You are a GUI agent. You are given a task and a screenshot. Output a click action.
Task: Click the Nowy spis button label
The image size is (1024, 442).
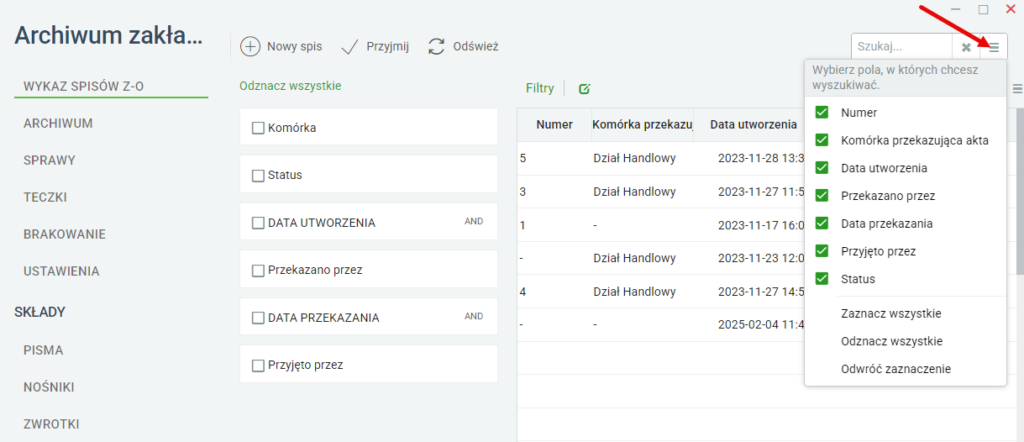pyautogui.click(x=295, y=47)
